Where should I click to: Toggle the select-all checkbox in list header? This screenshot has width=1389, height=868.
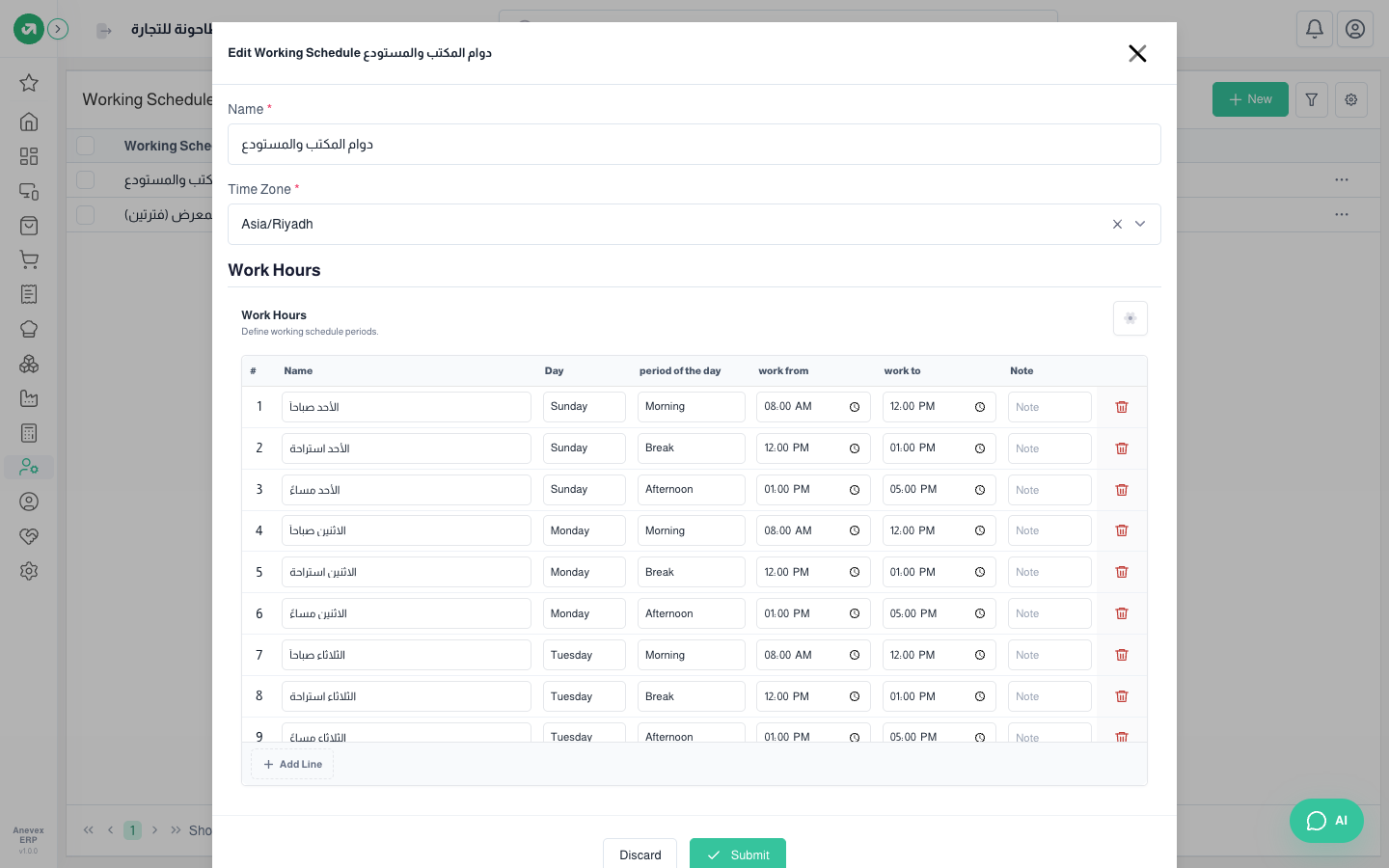(86, 146)
